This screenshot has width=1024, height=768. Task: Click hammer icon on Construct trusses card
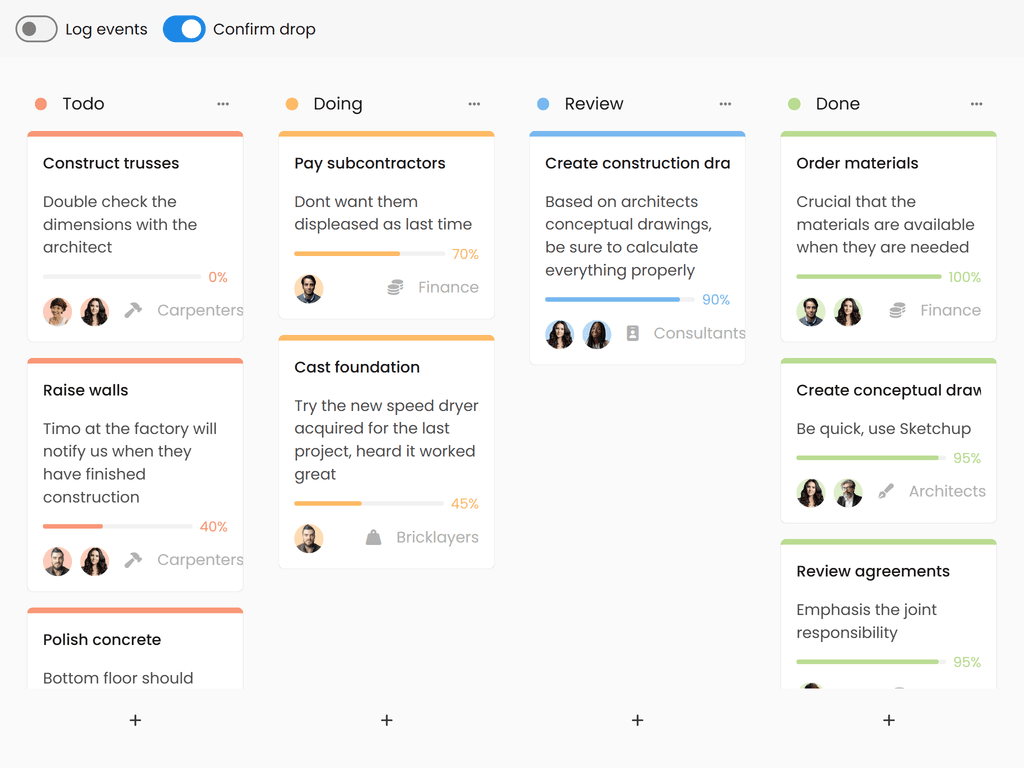(133, 311)
